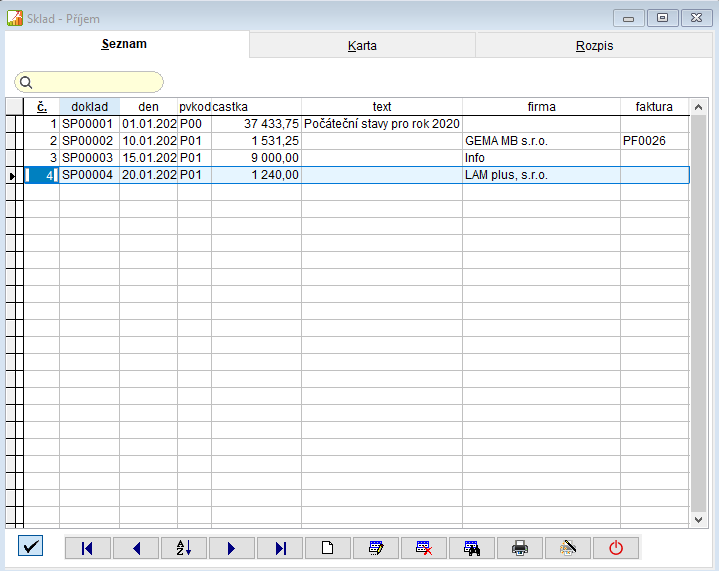
Task: Click 'Počáteční stavy pro rok 2020' text
Action: (x=382, y=124)
